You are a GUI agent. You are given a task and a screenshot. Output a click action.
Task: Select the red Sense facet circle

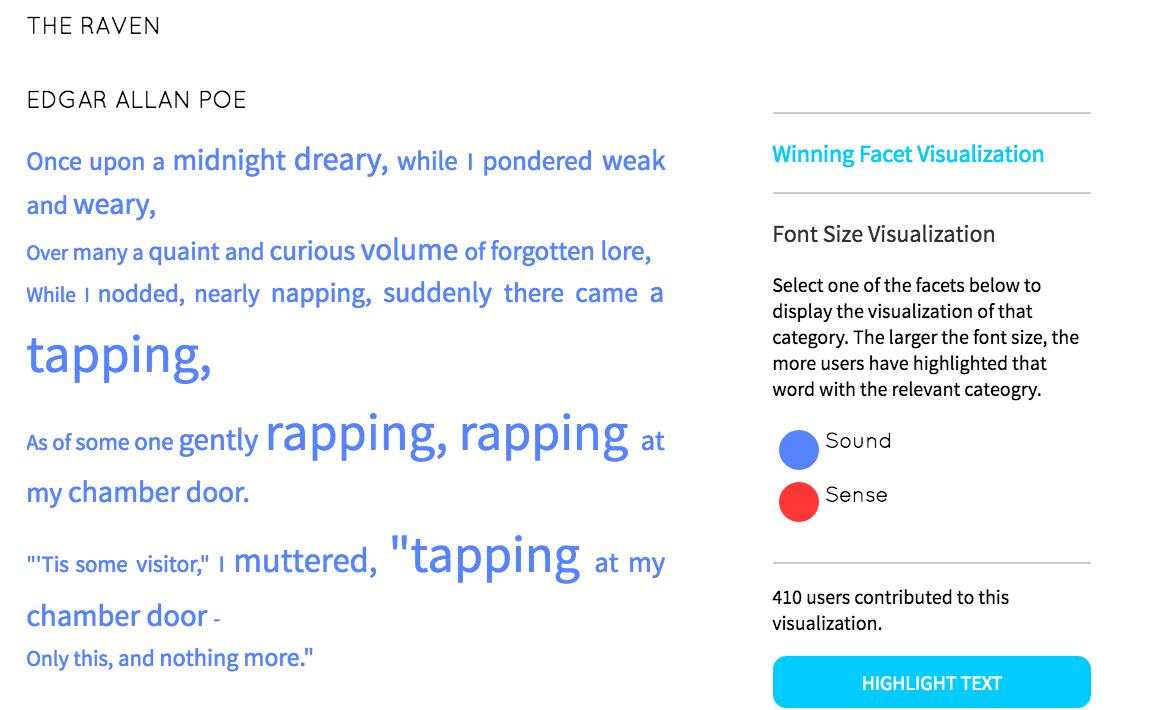[798, 502]
